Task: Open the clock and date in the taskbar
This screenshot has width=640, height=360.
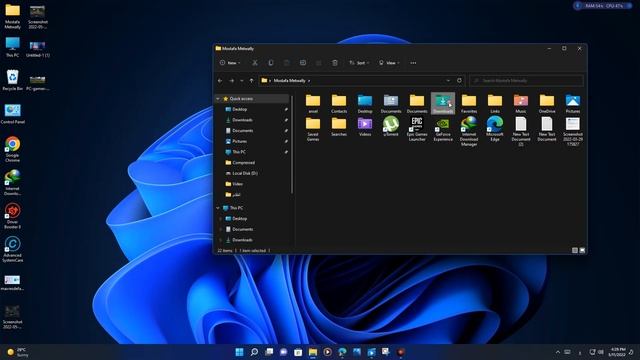Action: 617,352
